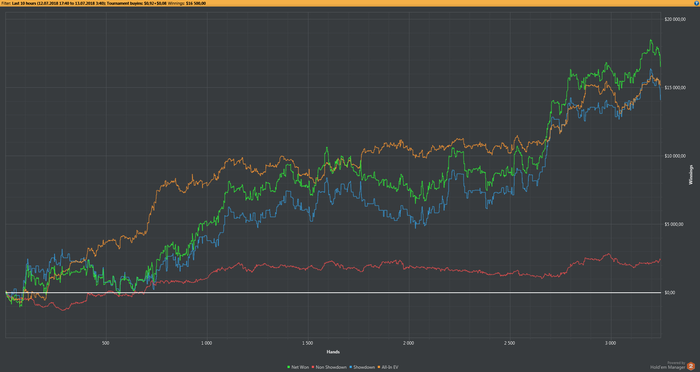Image resolution: width=700 pixels, height=372 pixels.
Task: Toggle the orange All-In EV legend marker
Action: pos(379,367)
